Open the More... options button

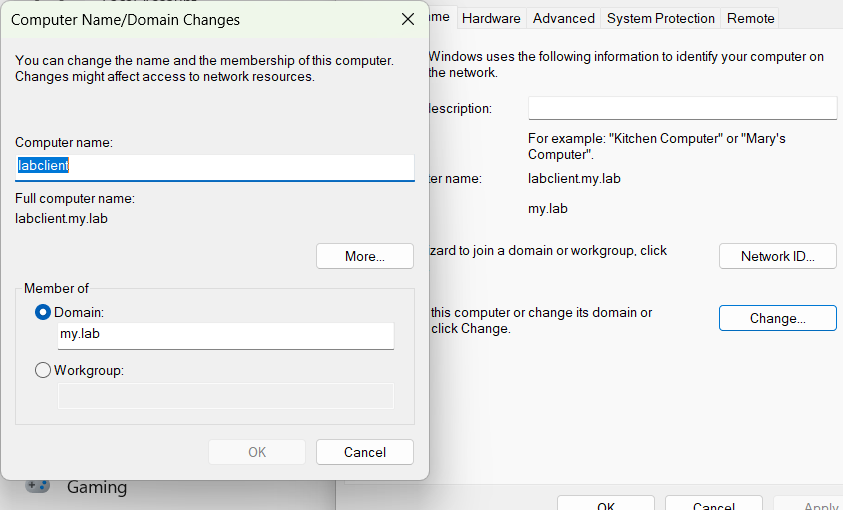pos(364,256)
